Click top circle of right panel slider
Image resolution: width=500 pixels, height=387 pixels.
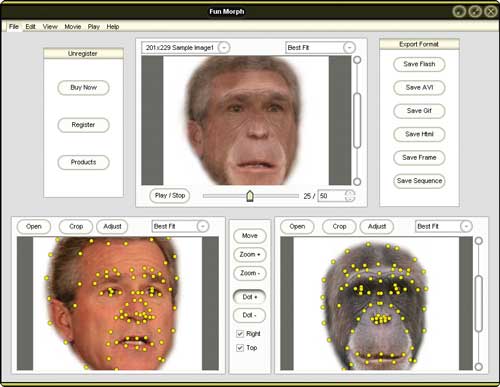coord(479,241)
